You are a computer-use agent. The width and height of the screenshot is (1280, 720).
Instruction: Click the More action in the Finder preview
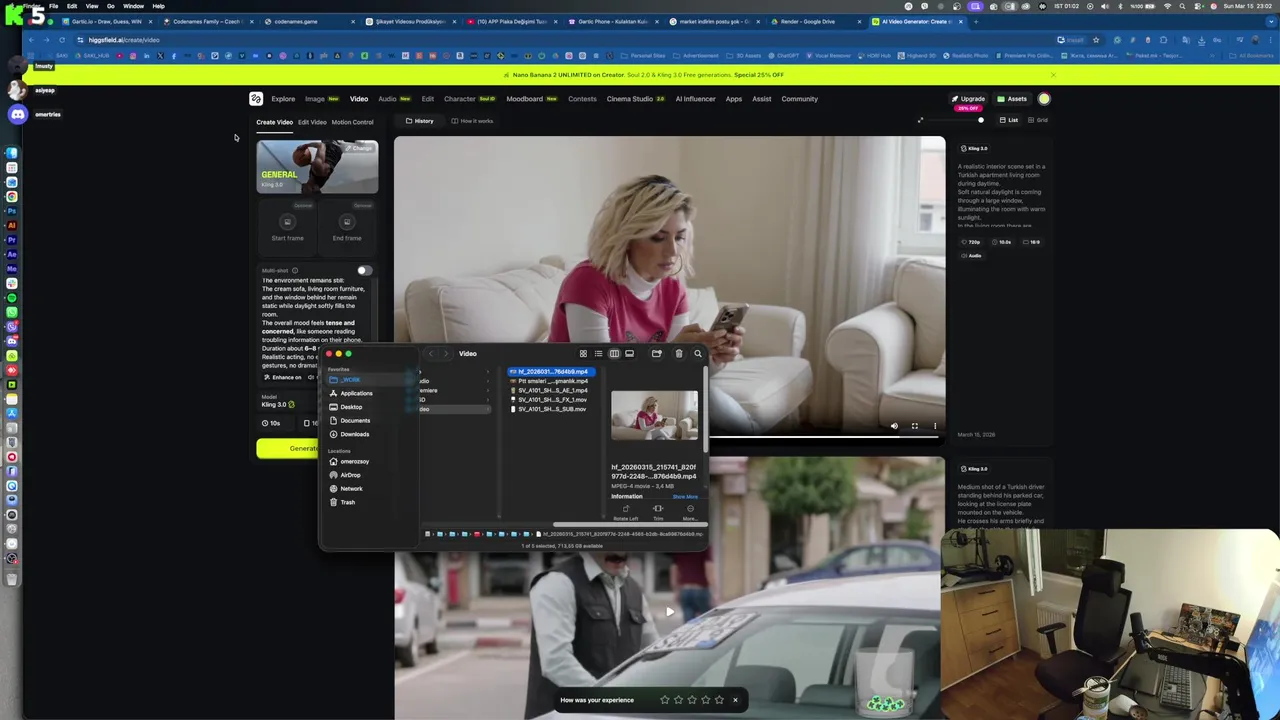coord(690,512)
